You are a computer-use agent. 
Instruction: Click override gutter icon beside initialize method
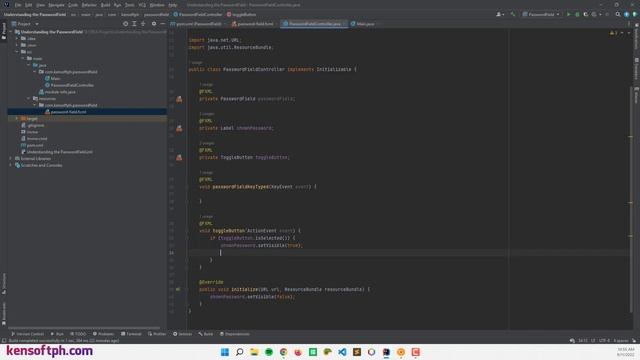point(178,289)
